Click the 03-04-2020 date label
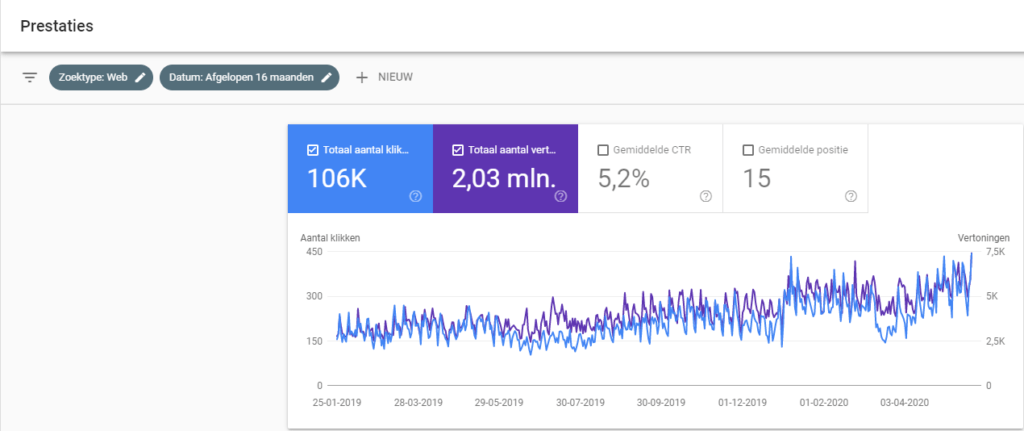 [x=904, y=402]
